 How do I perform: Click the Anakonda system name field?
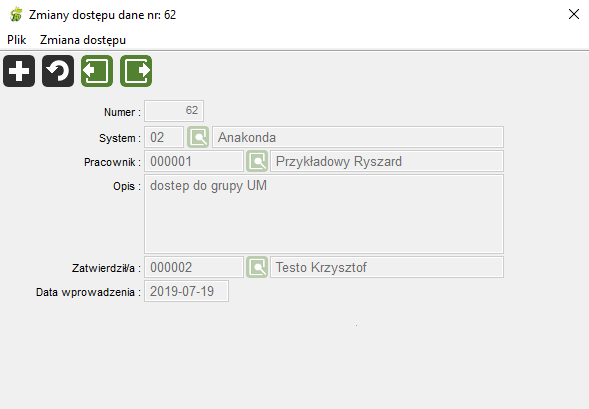[x=358, y=137]
